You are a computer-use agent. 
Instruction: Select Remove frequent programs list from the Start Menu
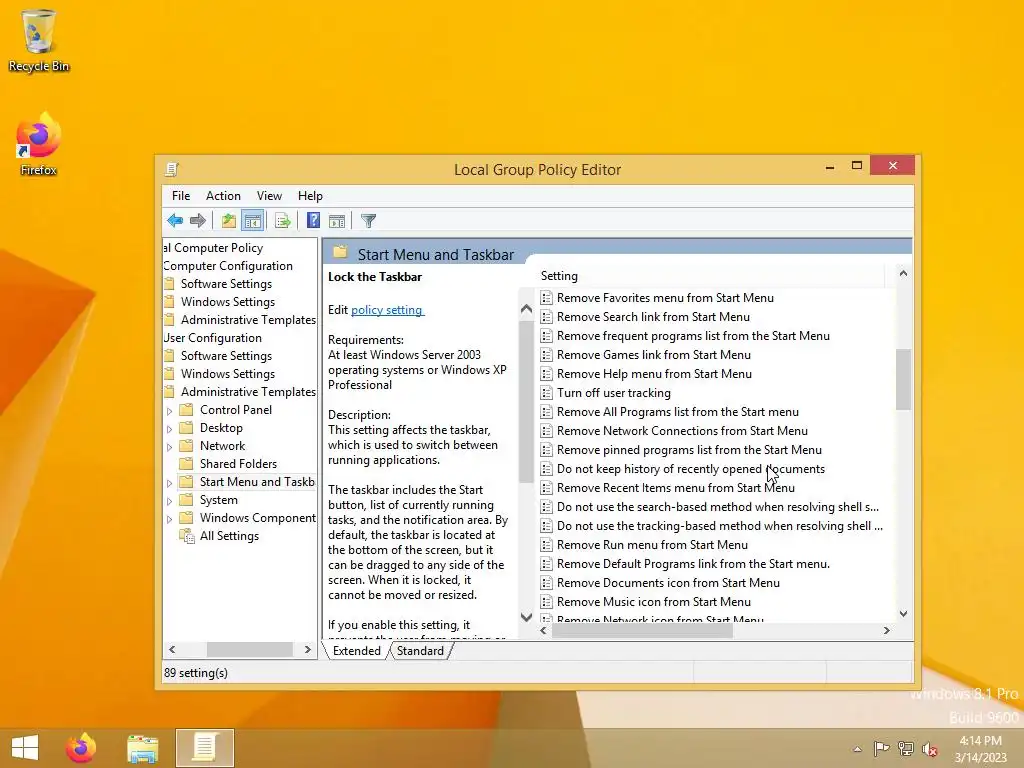point(693,336)
